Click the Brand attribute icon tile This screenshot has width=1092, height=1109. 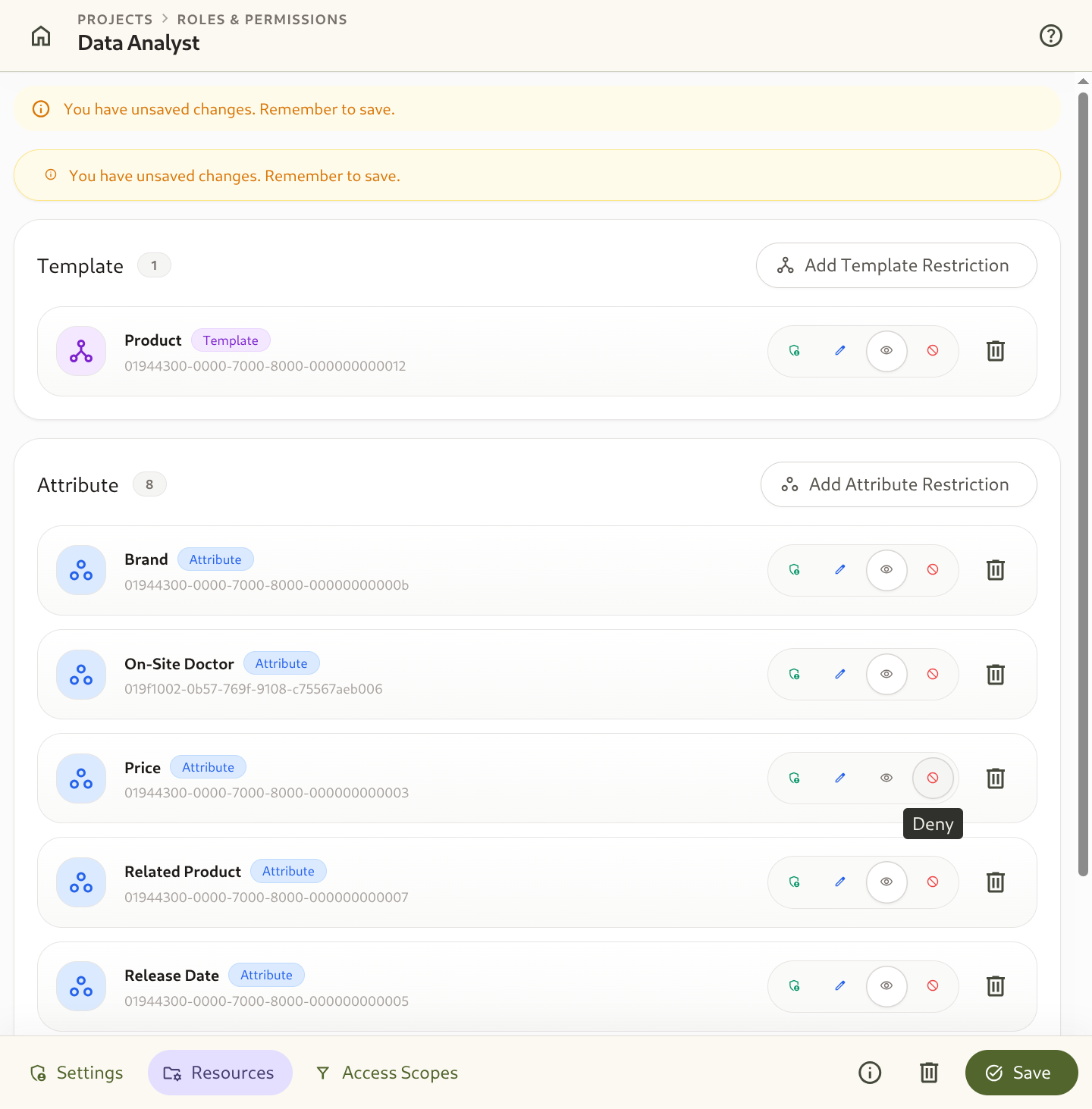(81, 570)
